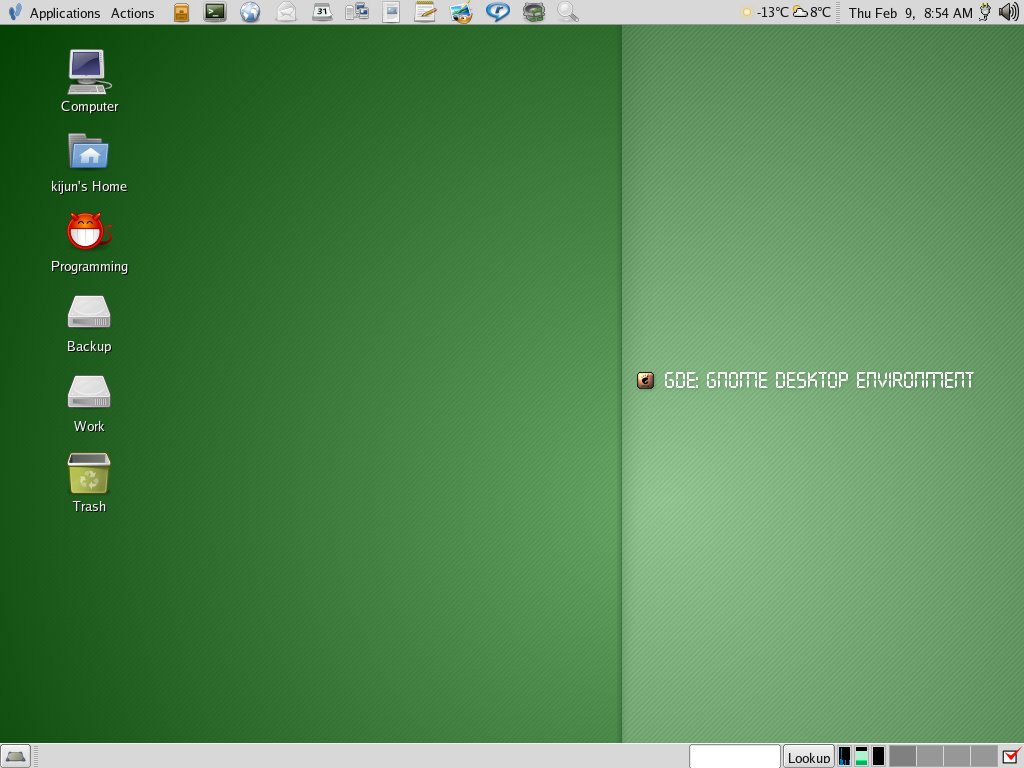Open the Work drive icon

[x=89, y=404]
